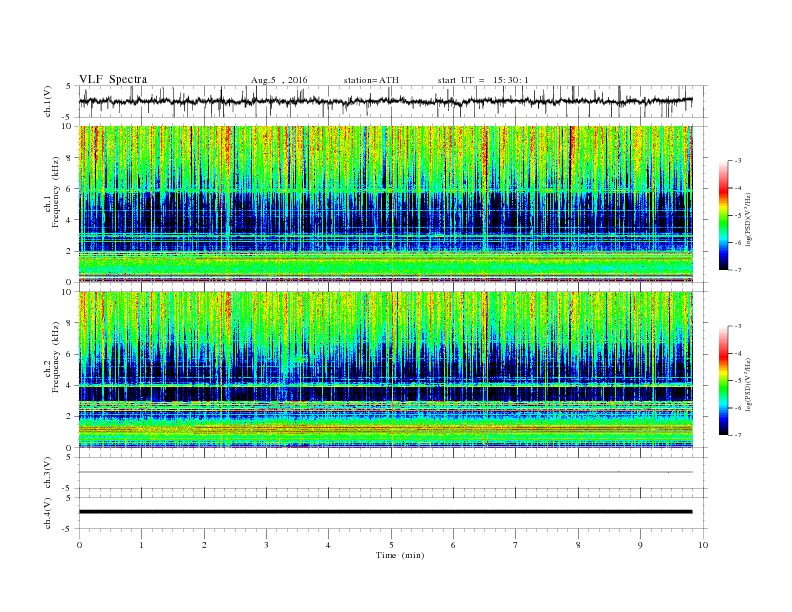This screenshot has width=792, height=612.
Task: Click the 'VLF Spectra' plot title
Action: click(113, 79)
